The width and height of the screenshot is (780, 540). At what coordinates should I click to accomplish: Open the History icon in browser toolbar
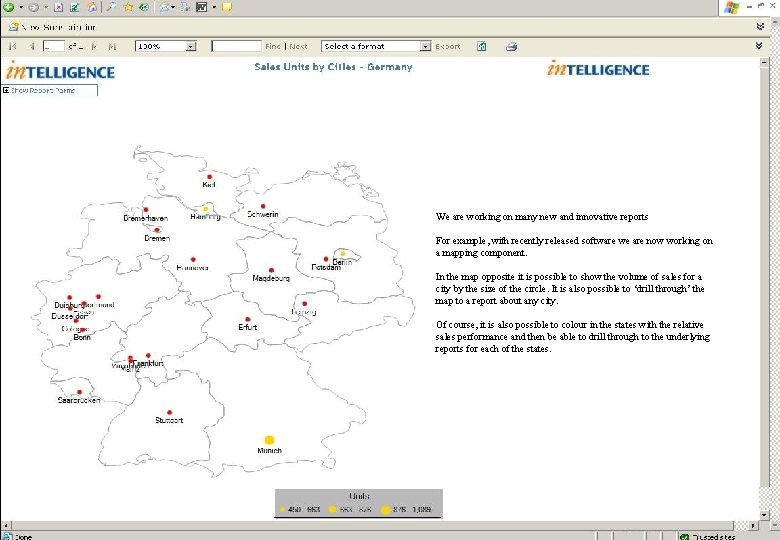(144, 7)
